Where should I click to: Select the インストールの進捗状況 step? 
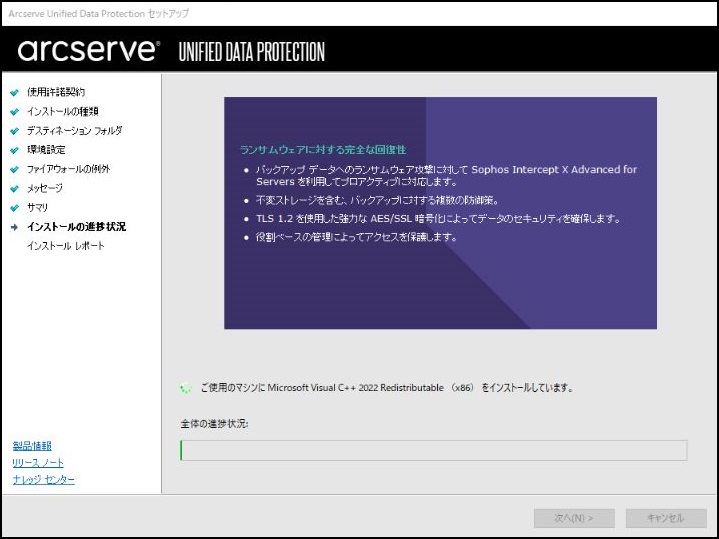[x=77, y=227]
